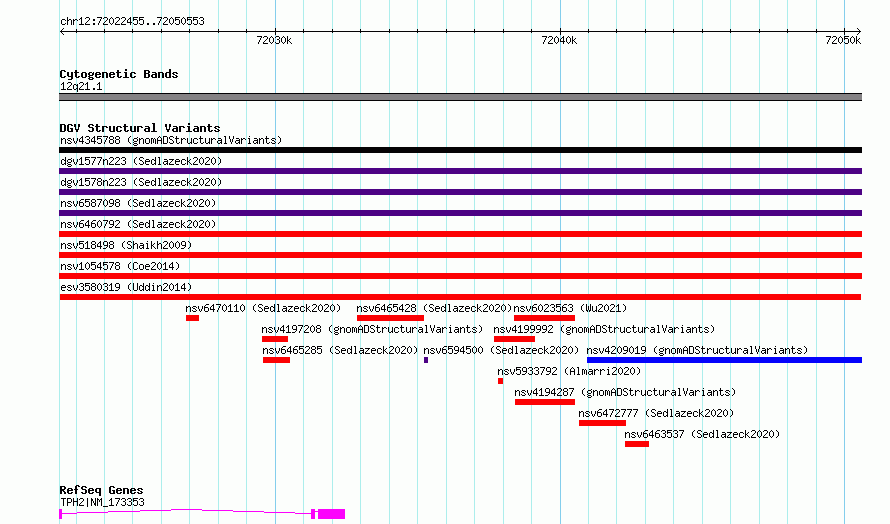Click the 12q21.1 cytogenetic band label
The width and height of the screenshot is (890, 524).
coord(81,86)
